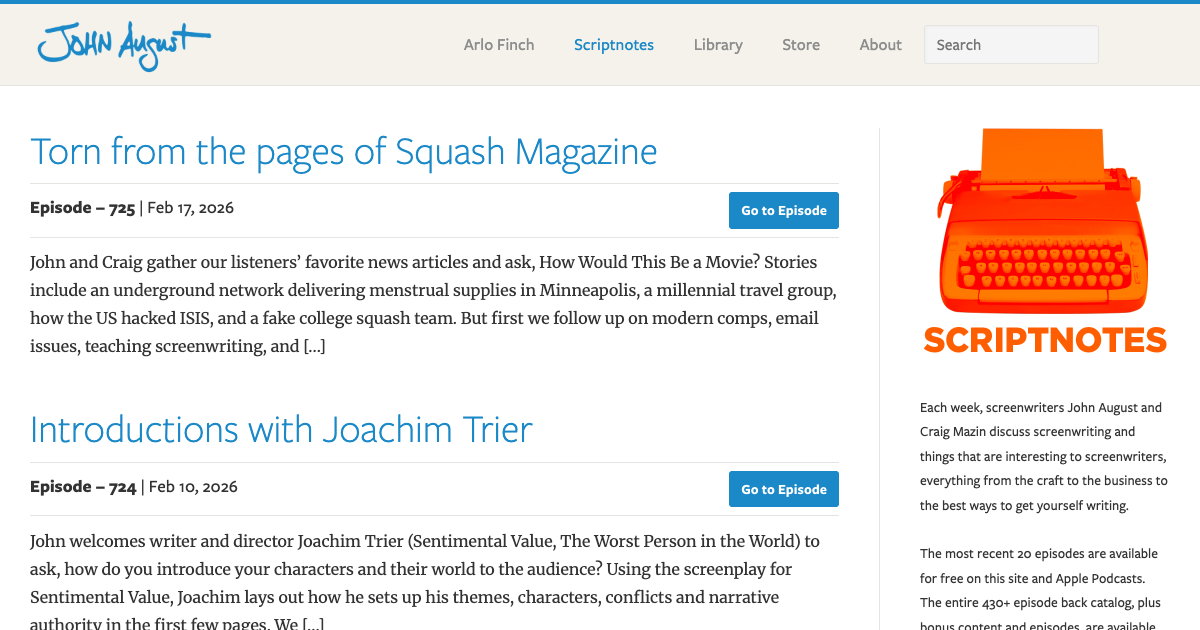The height and width of the screenshot is (630, 1200).
Task: Select Scriptnotes in the top navigation
Action: click(614, 45)
